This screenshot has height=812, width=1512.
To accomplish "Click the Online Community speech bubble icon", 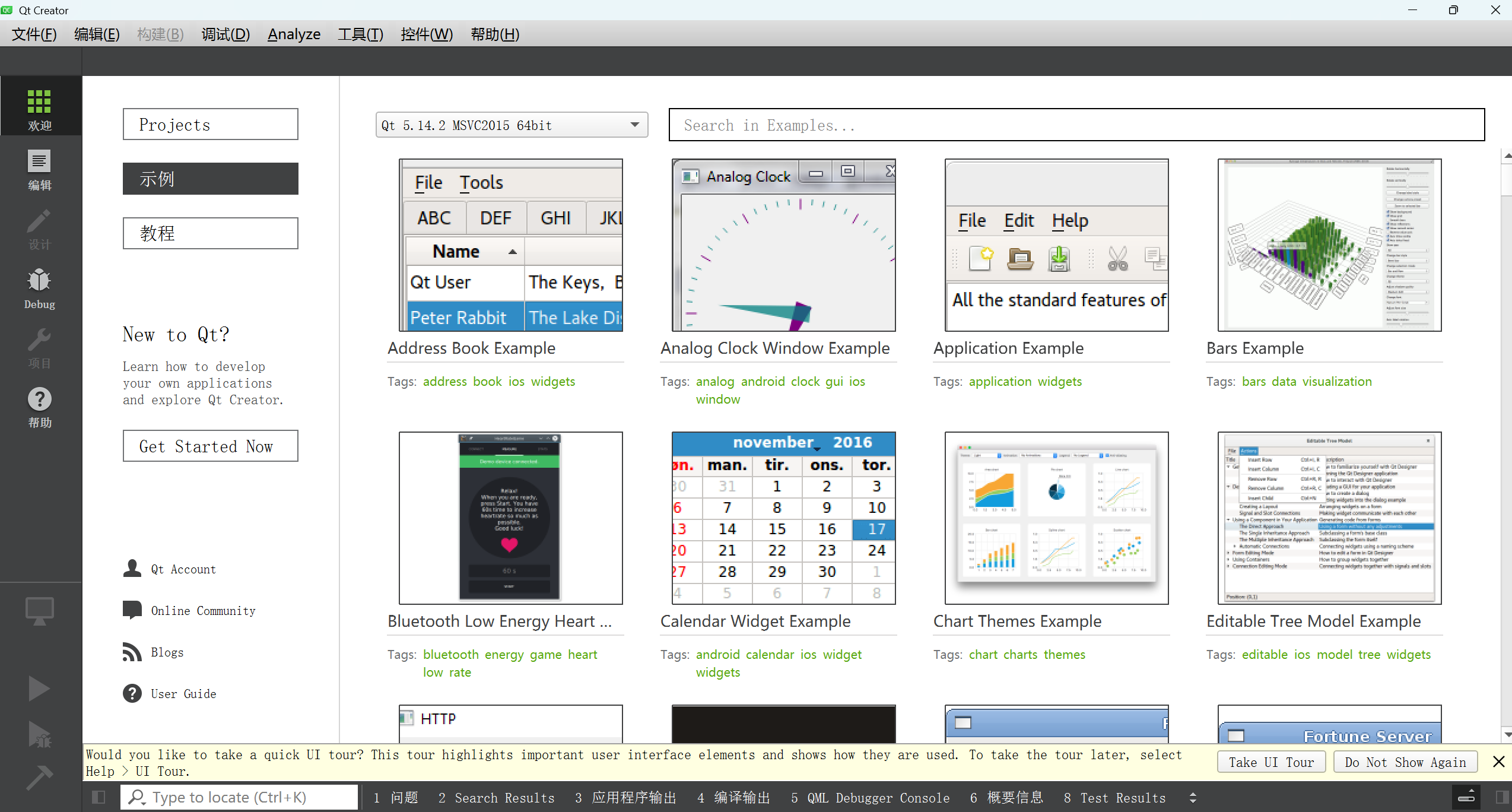I will pos(132,610).
